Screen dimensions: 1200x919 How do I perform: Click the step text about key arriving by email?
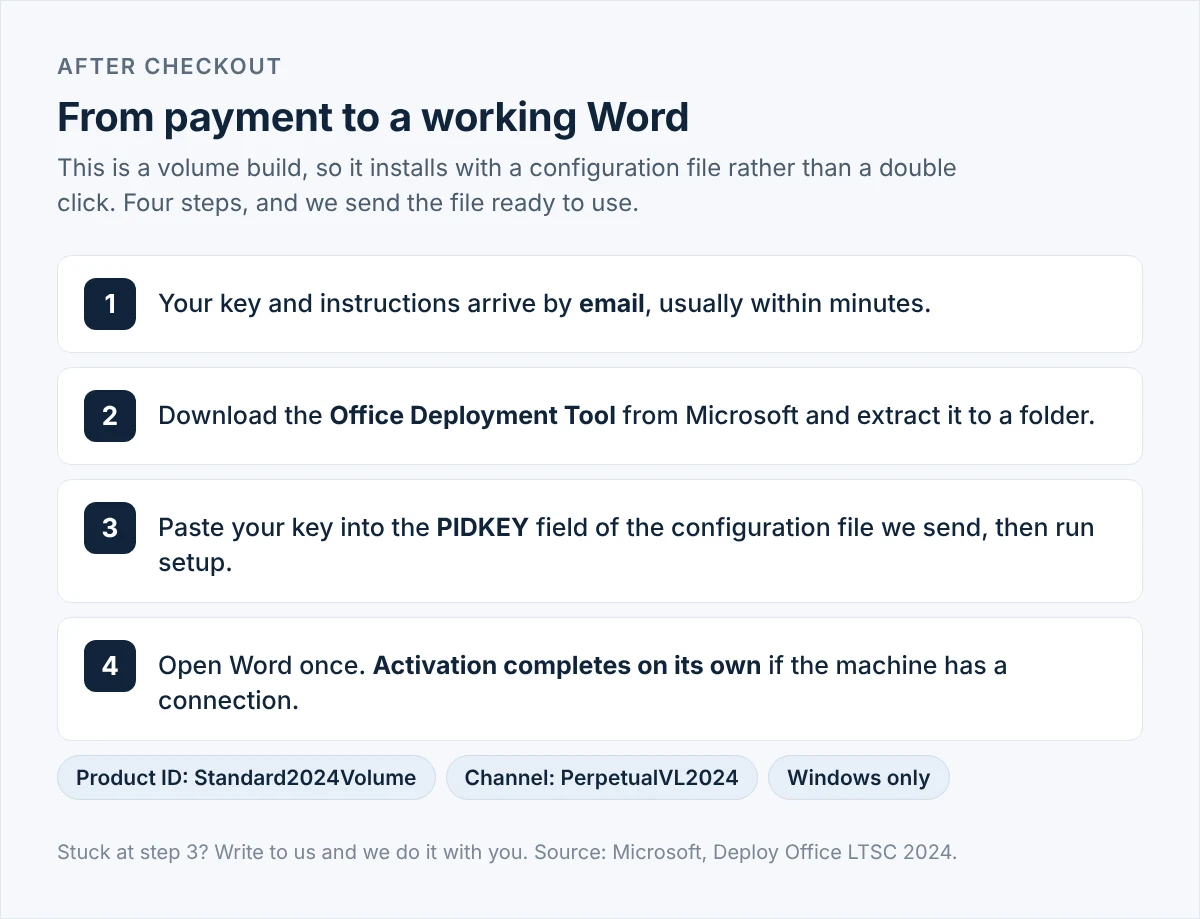click(545, 304)
